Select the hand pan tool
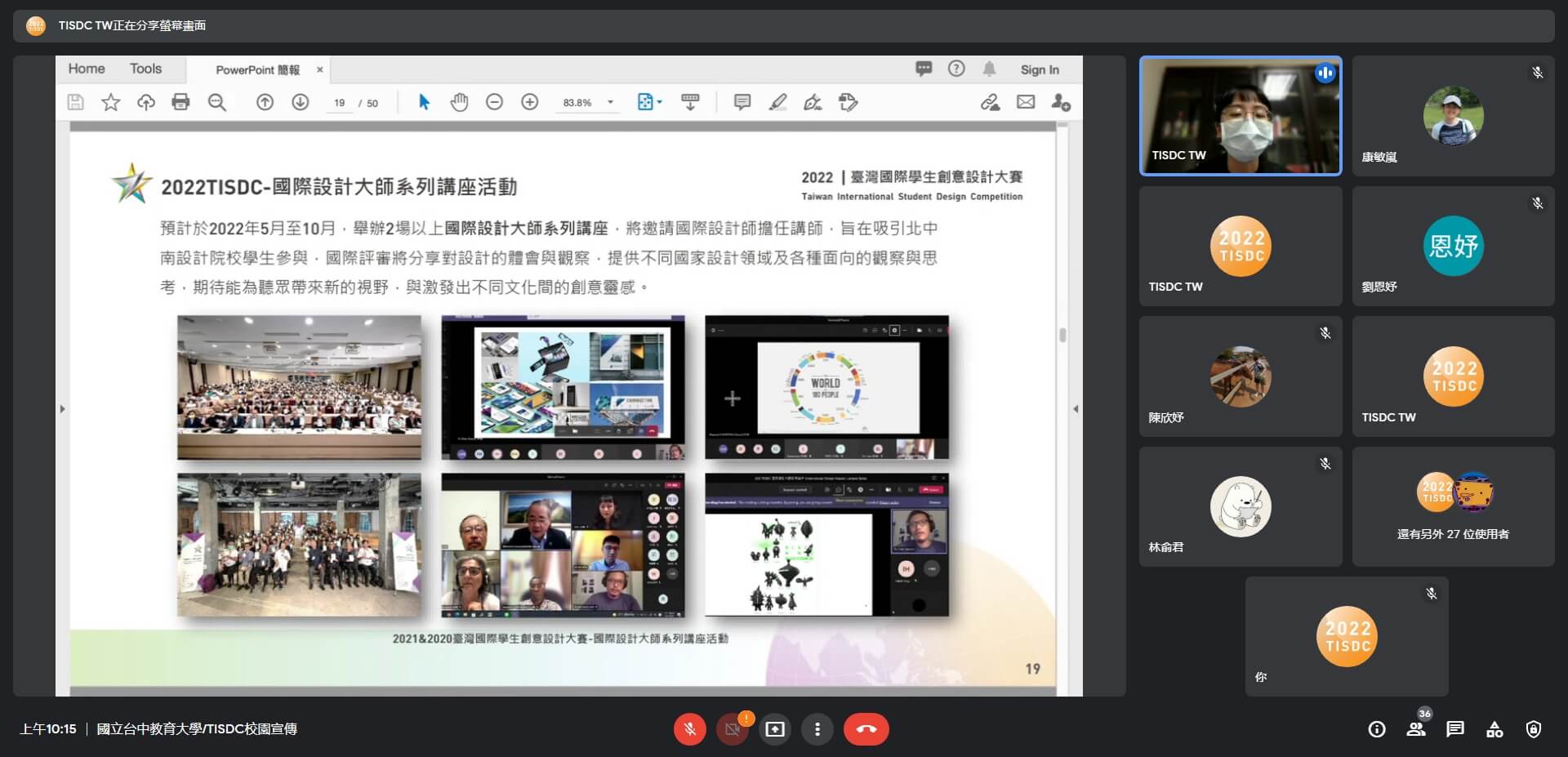Image resolution: width=1568 pixels, height=757 pixels. click(459, 102)
